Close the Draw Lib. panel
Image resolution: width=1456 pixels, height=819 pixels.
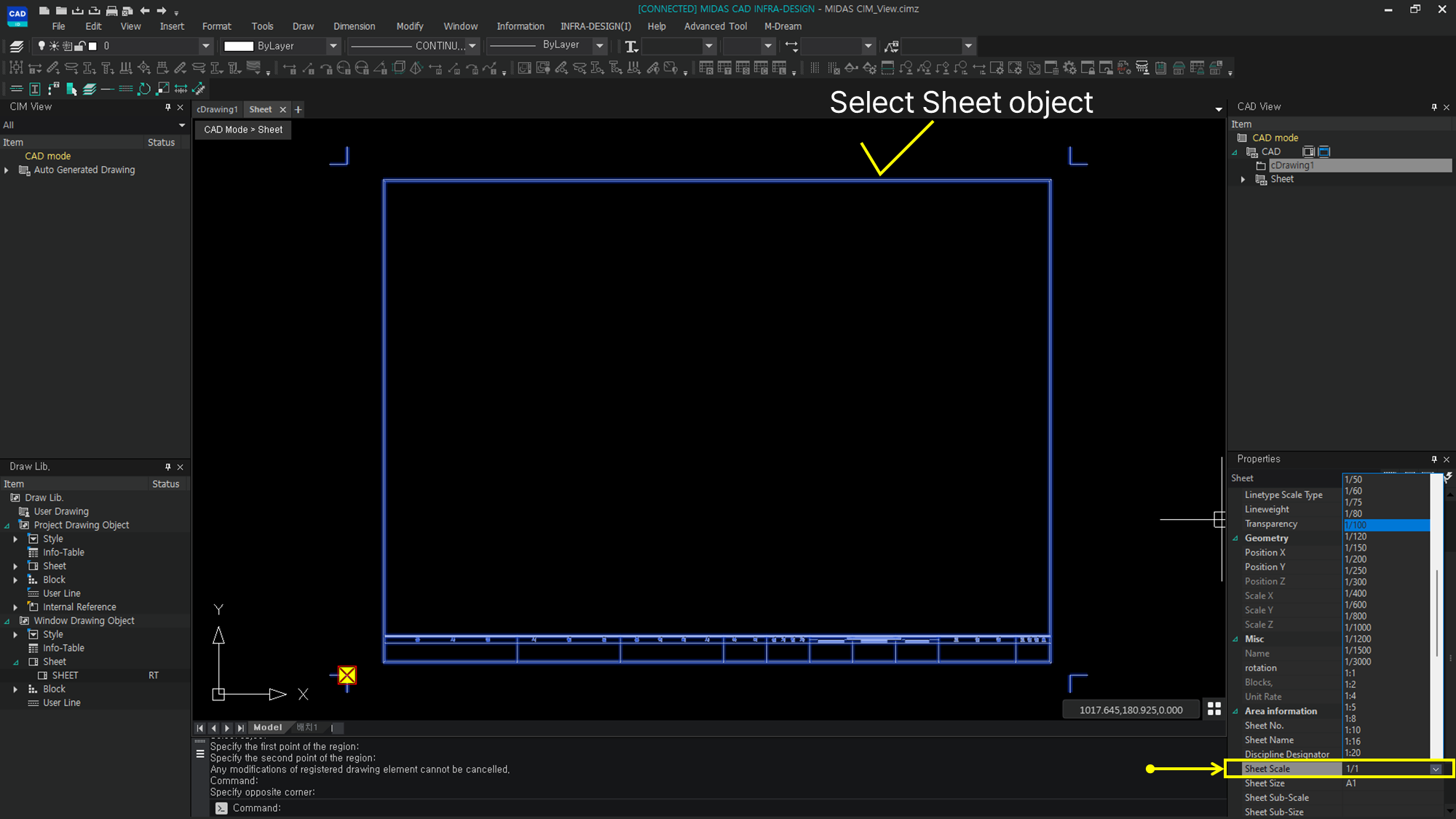click(181, 467)
